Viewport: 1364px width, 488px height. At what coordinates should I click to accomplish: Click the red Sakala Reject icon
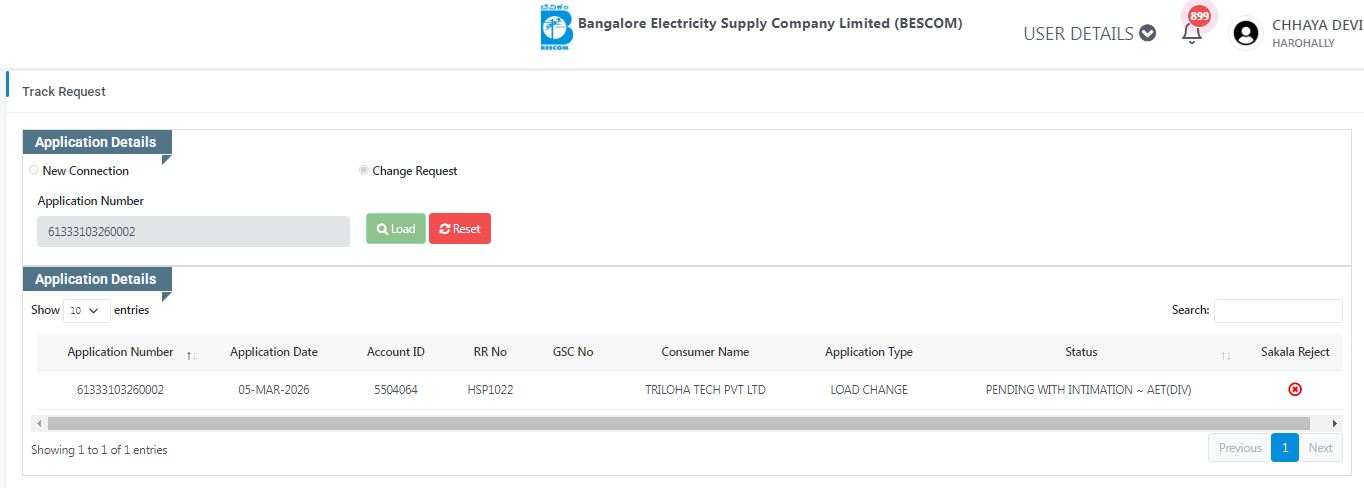tap(1294, 390)
